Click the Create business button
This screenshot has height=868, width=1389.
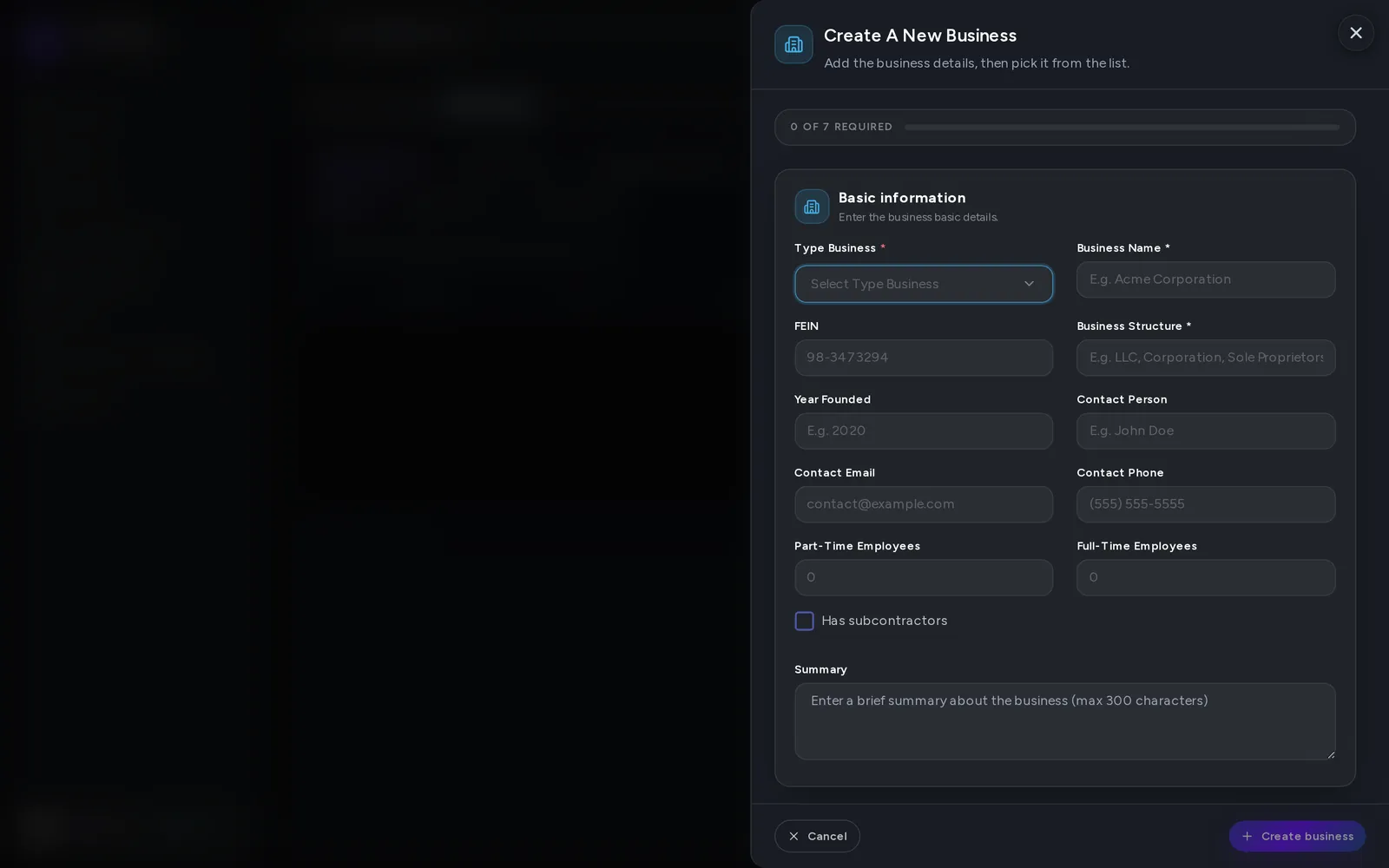click(1297, 836)
